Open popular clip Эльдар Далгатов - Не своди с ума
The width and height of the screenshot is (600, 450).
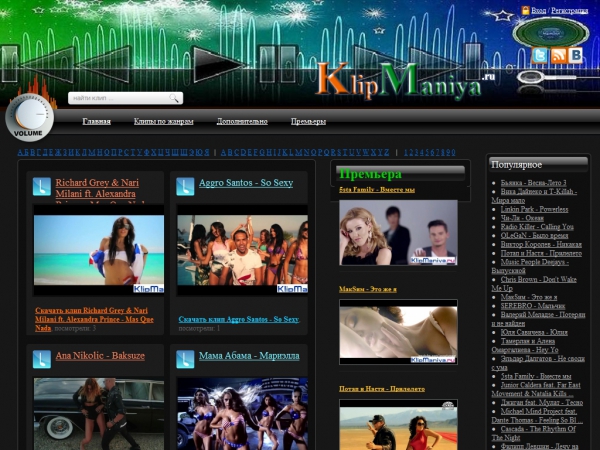(x=538, y=363)
